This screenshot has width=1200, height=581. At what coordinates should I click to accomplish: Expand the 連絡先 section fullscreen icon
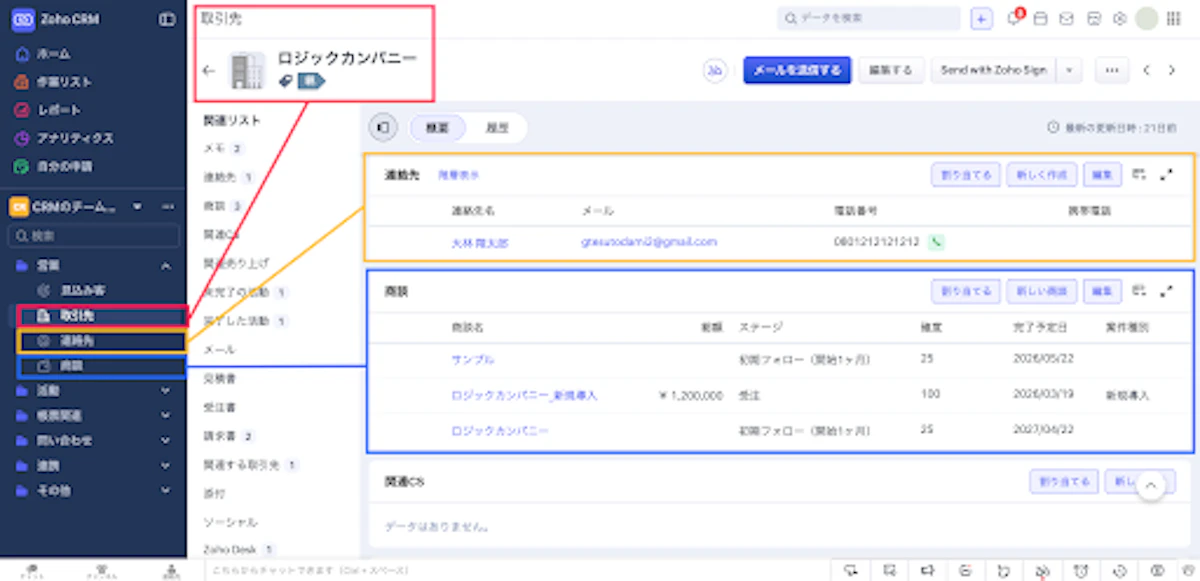coord(1166,174)
